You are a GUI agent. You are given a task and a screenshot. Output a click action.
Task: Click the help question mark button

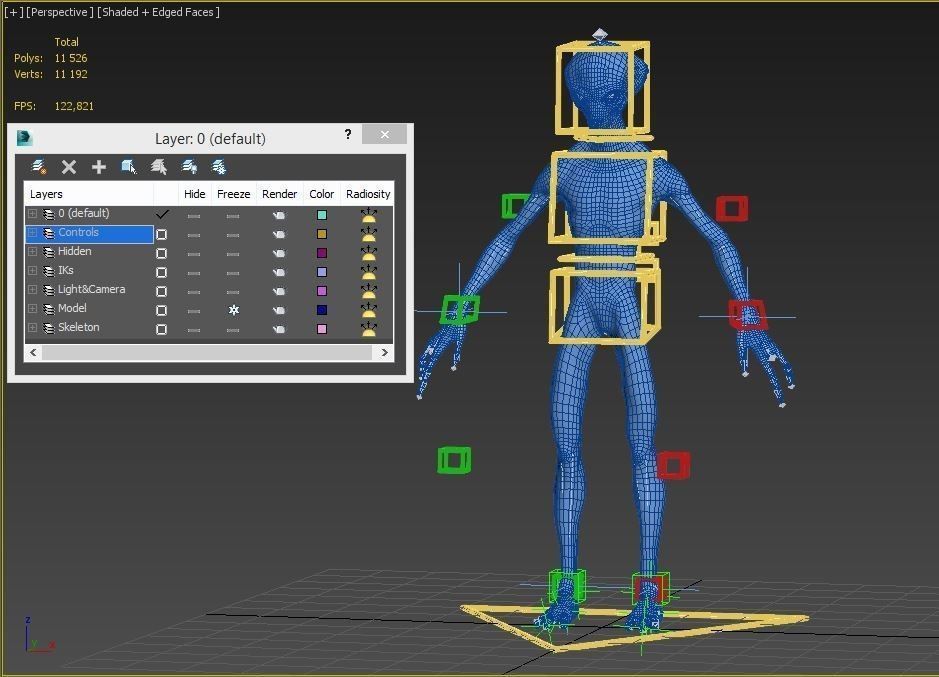click(x=347, y=134)
